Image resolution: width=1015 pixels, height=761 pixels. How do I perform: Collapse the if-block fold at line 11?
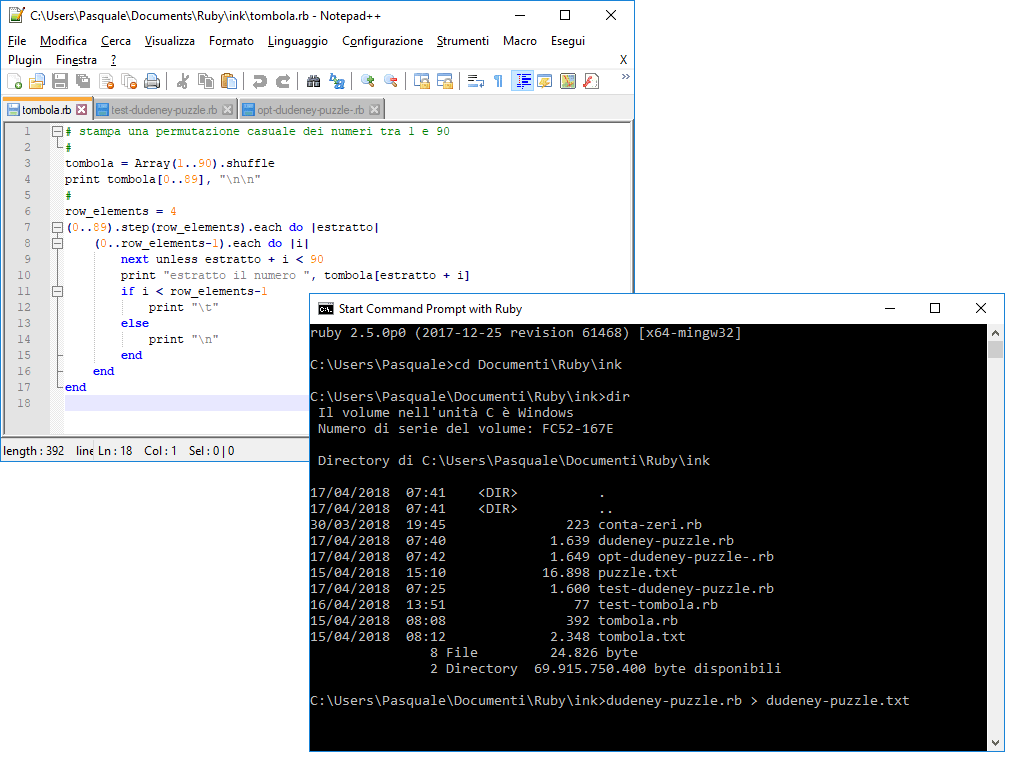pos(57,291)
